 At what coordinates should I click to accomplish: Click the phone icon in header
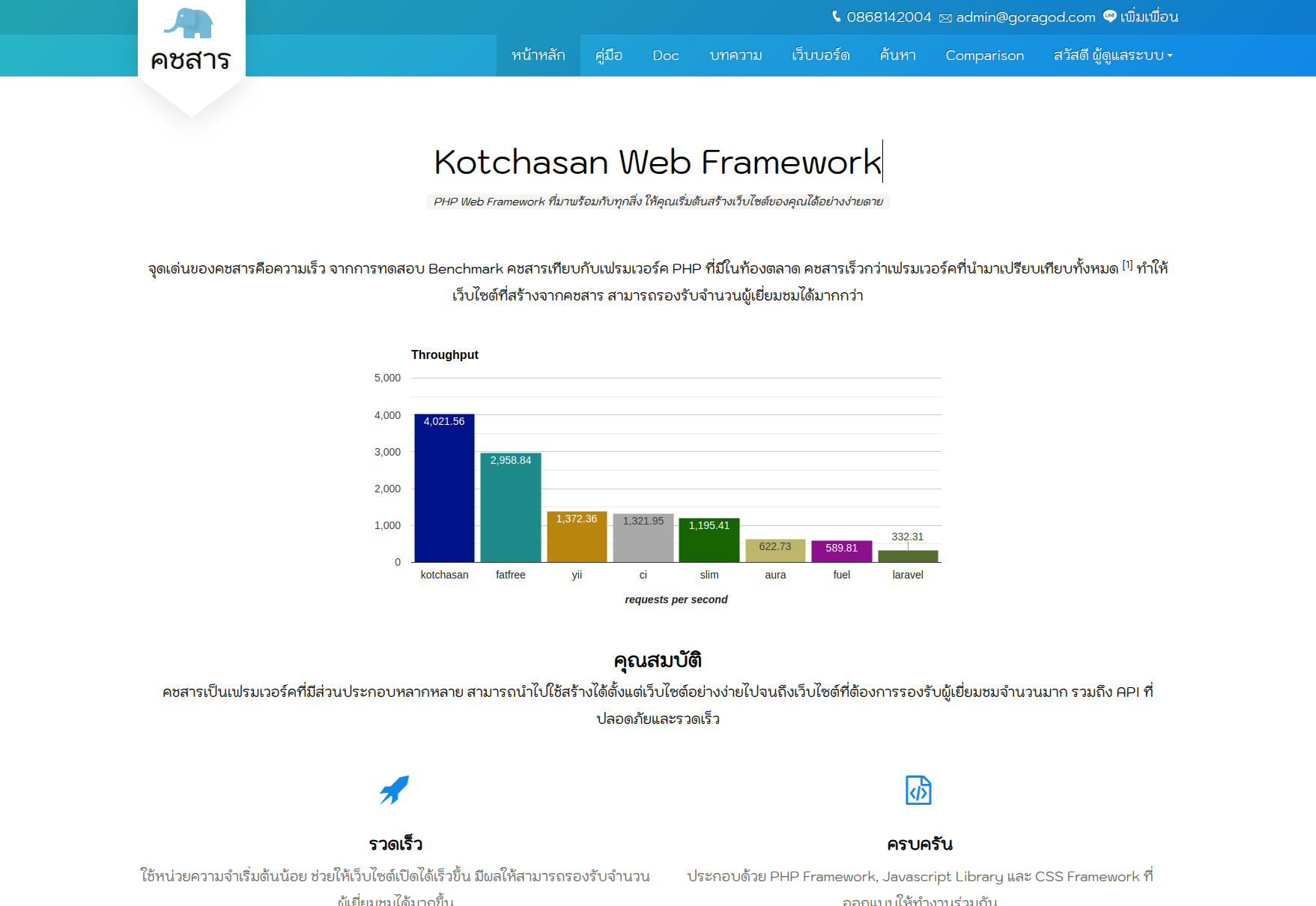coord(836,16)
